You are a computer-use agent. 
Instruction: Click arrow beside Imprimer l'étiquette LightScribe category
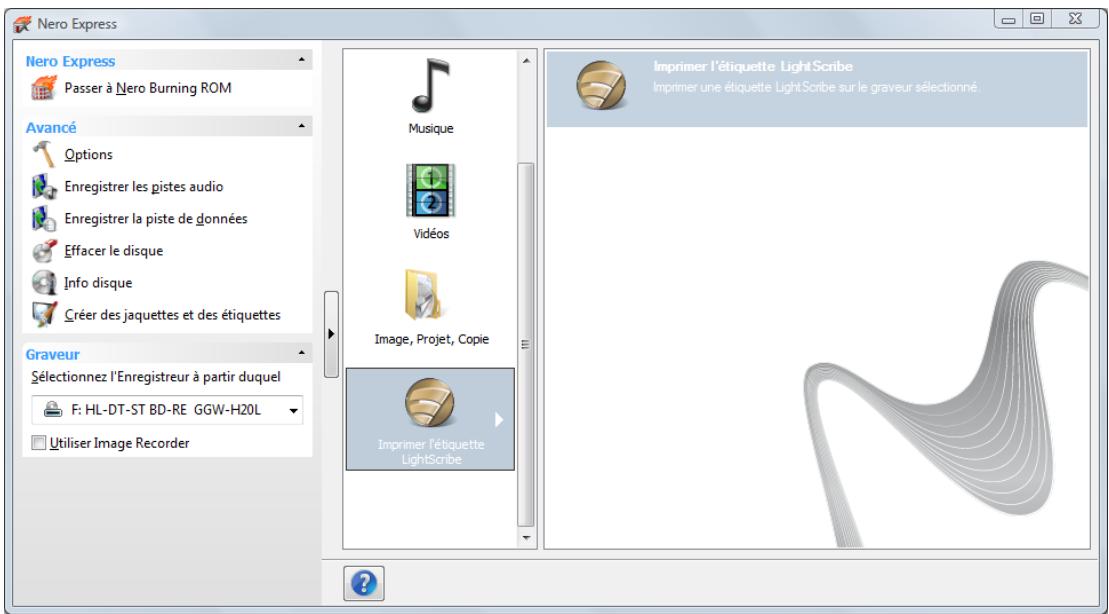click(499, 419)
